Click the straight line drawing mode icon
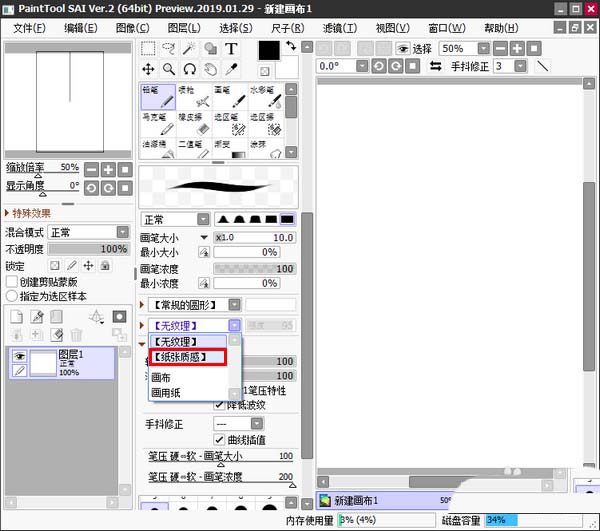 click(542, 66)
